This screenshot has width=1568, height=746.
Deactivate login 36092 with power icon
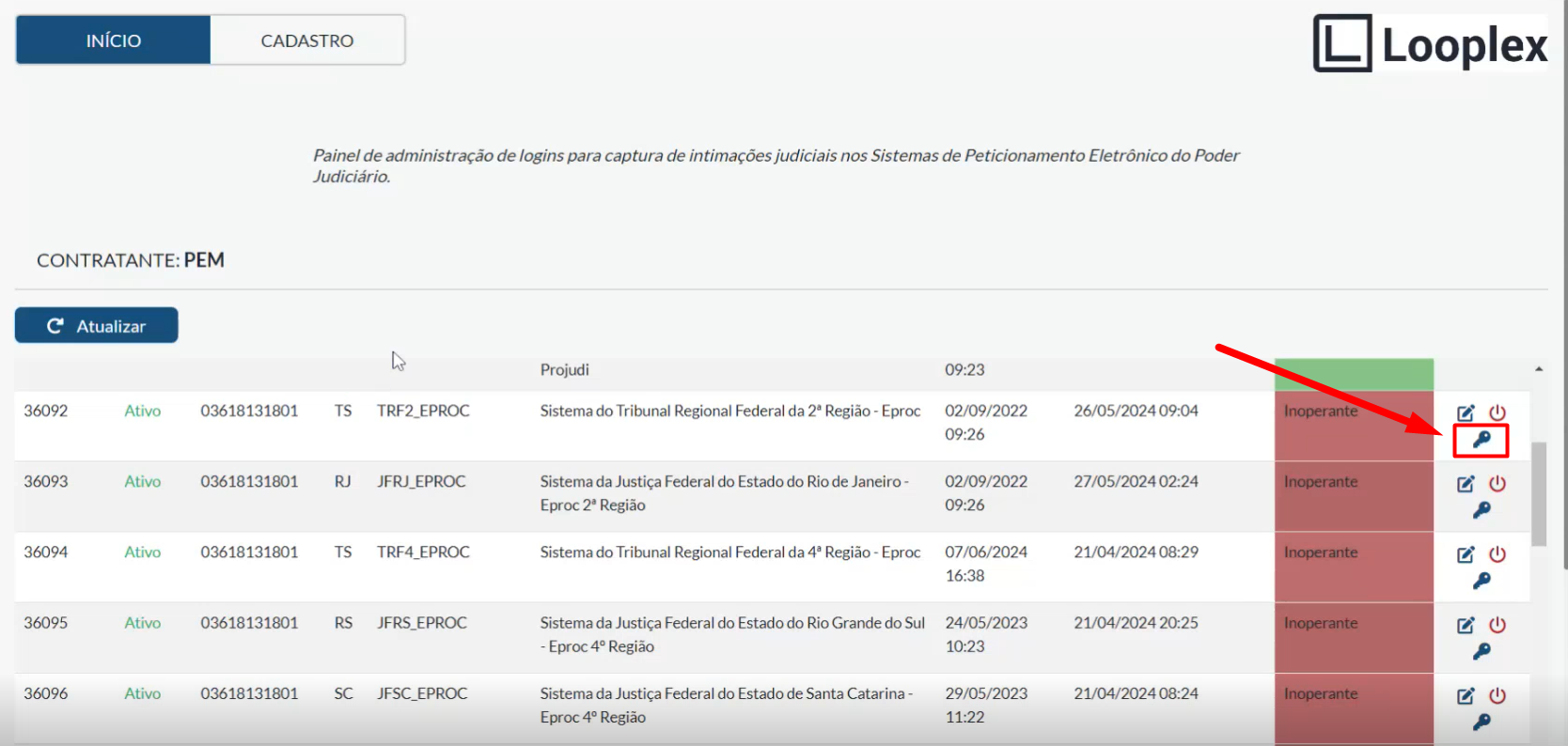(x=1497, y=412)
